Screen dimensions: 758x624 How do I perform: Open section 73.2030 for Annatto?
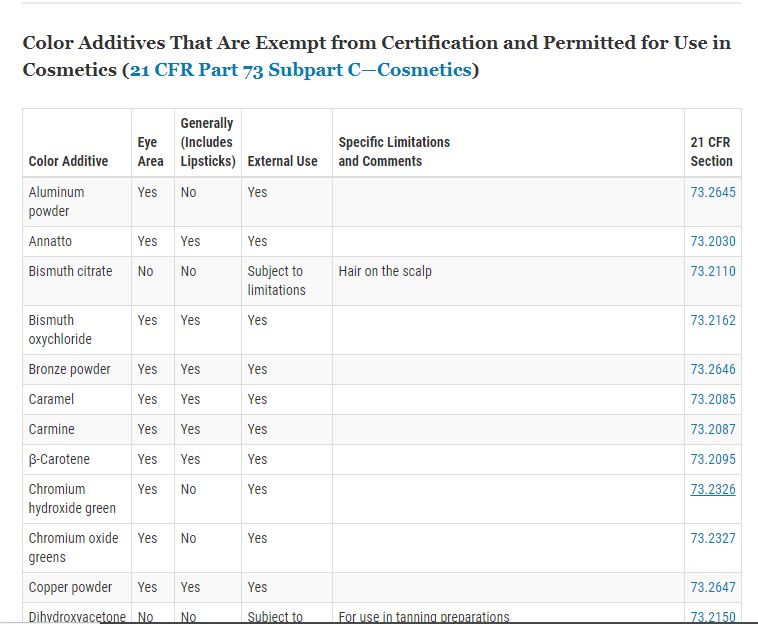click(x=713, y=241)
